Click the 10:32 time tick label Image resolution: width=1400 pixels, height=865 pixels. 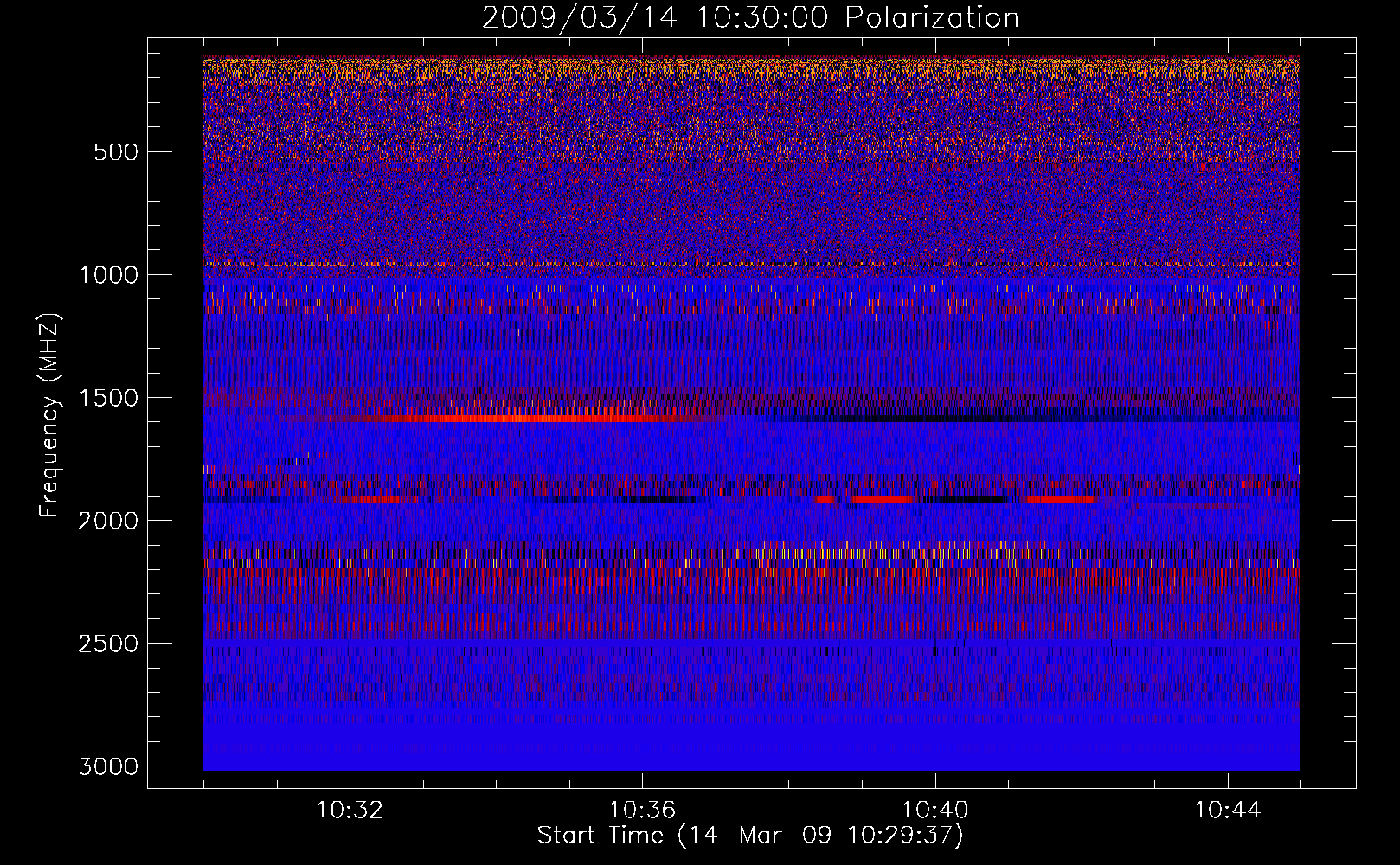coord(350,810)
